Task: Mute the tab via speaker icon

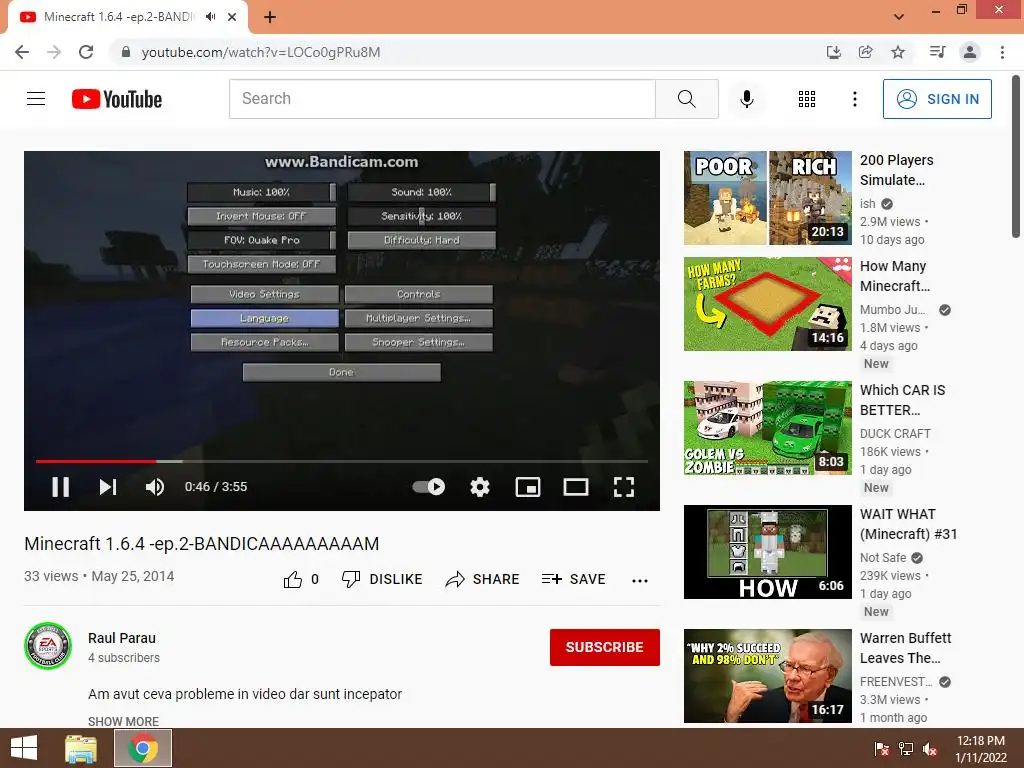Action: (x=210, y=17)
